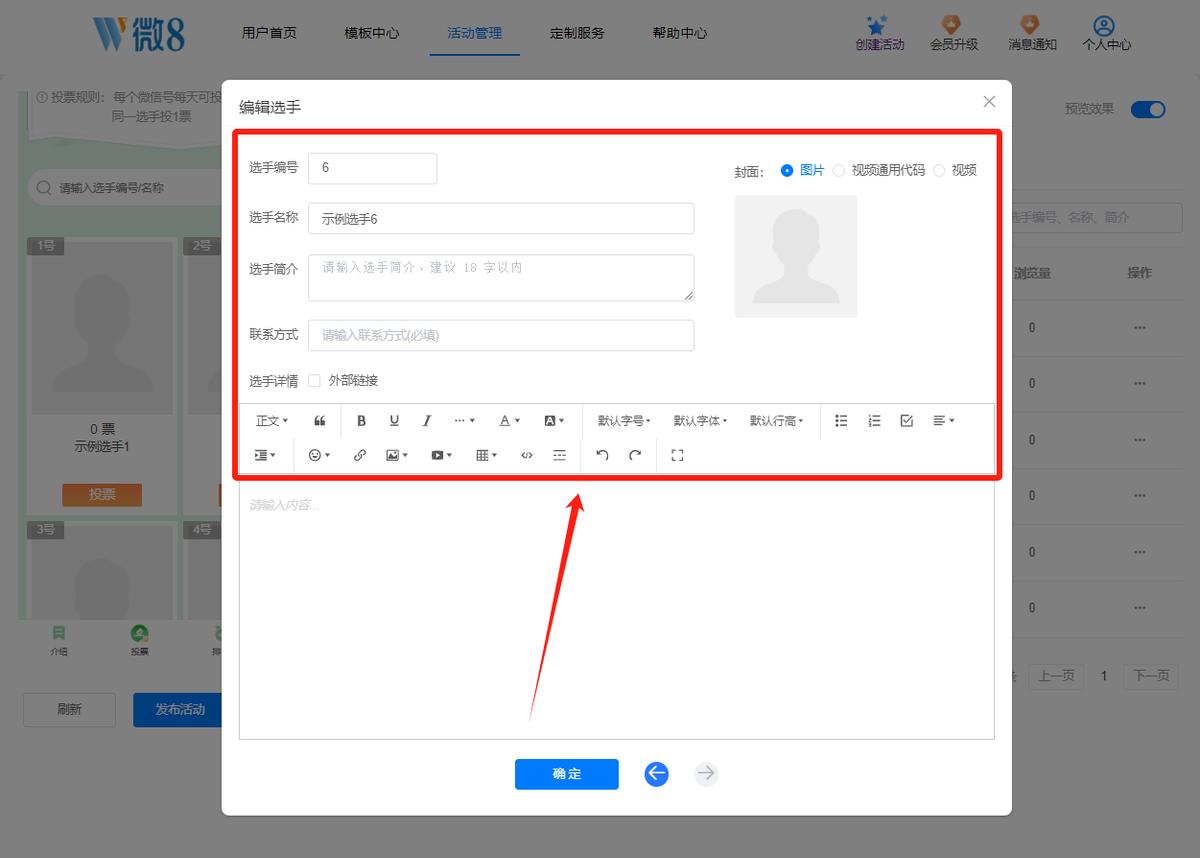Insert a code block
This screenshot has height=858, width=1200.
(527, 455)
